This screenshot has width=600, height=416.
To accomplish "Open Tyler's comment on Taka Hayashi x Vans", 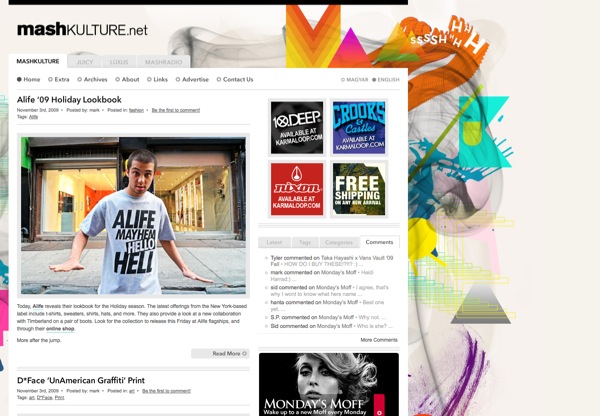I will click(332, 261).
